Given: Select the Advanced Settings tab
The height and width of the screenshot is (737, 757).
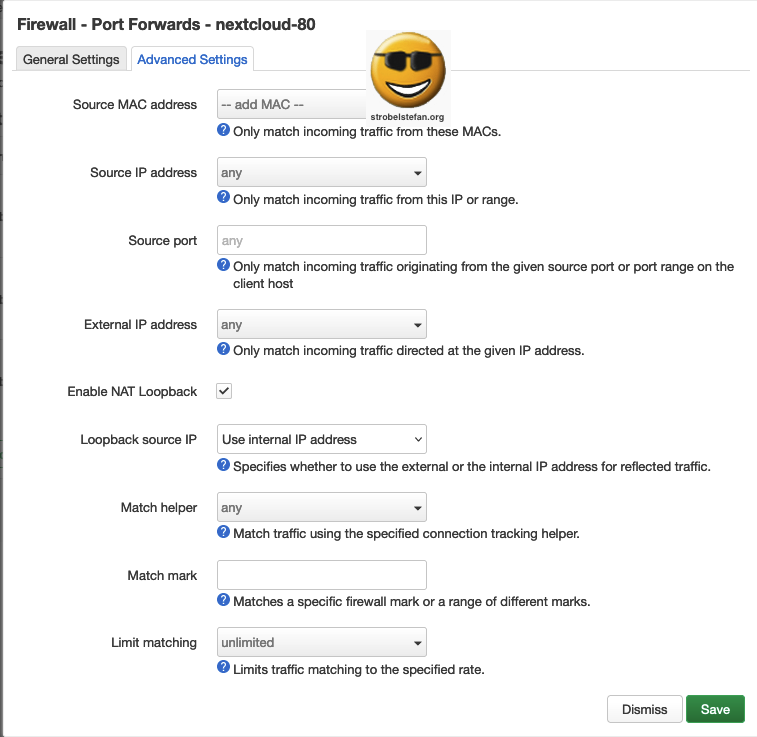Looking at the screenshot, I should point(192,59).
